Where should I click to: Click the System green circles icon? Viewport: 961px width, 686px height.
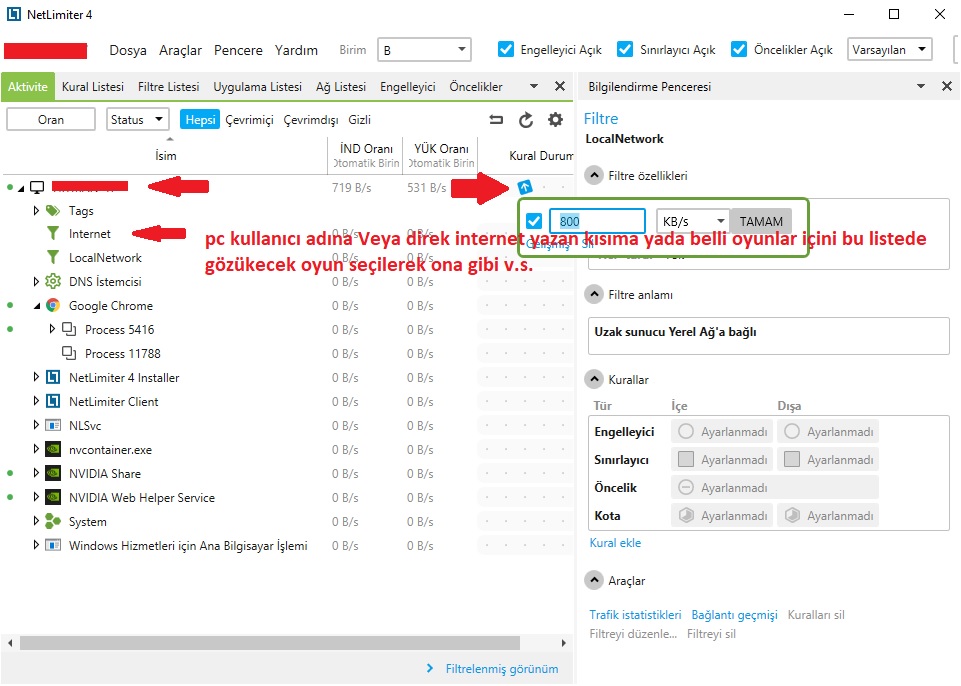pos(53,522)
